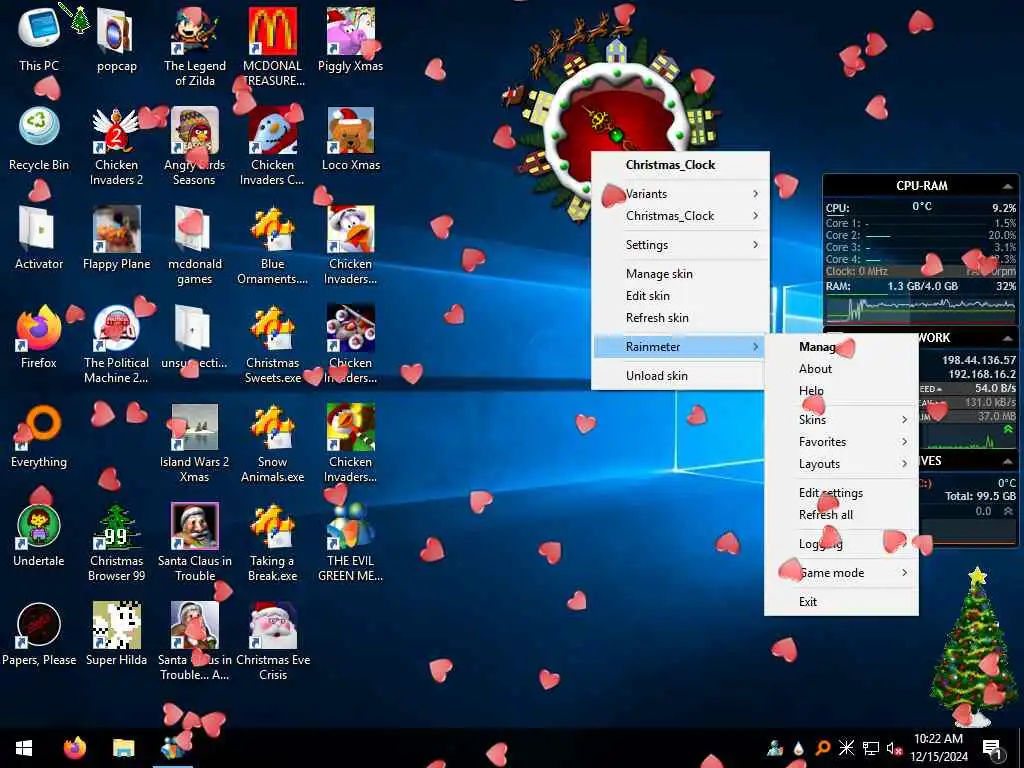Image resolution: width=1024 pixels, height=768 pixels.
Task: Click the Christmas tree desktop widget
Action: (974, 647)
